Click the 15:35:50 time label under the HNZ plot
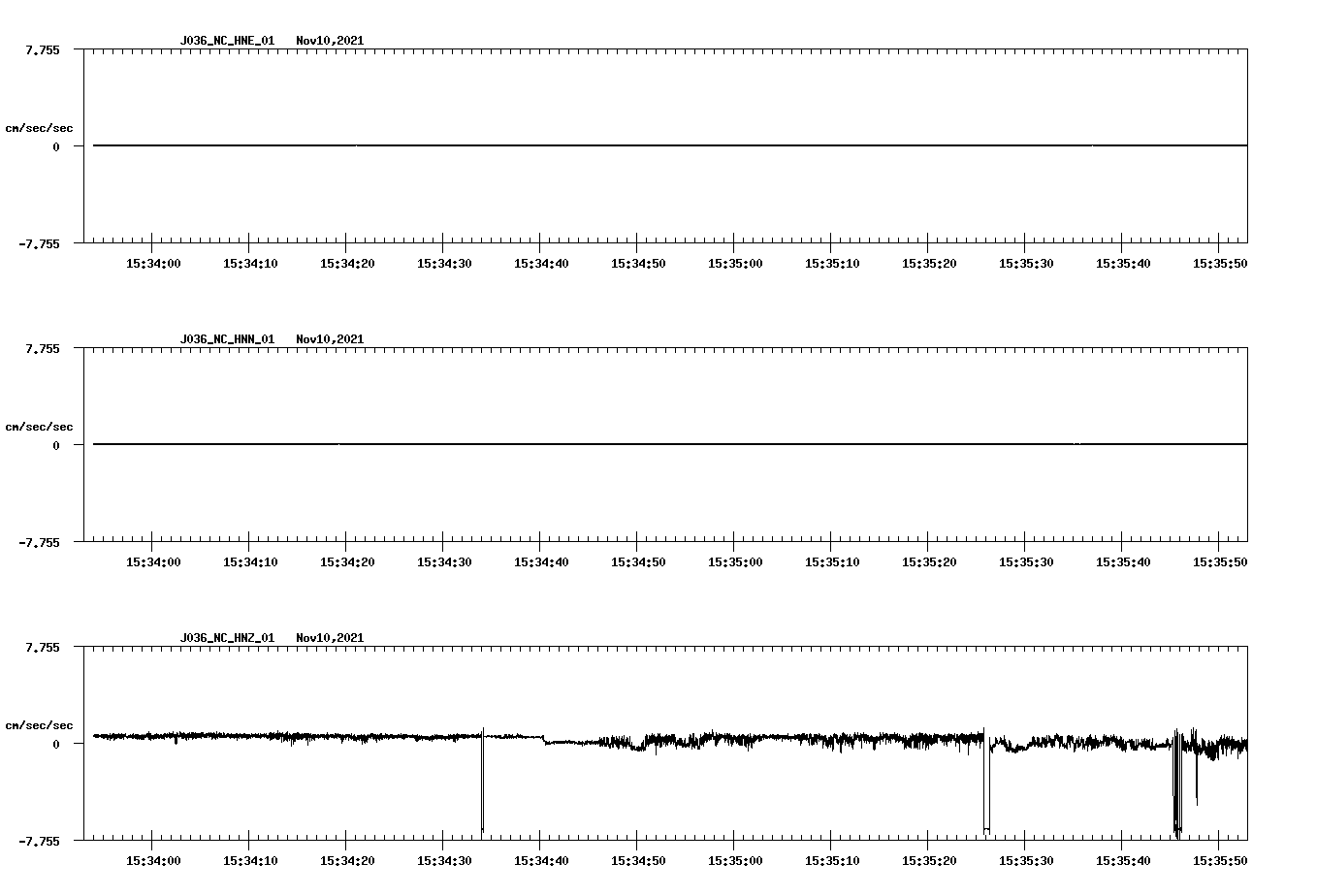Viewport: 1317px width, 896px height. 1220,860
